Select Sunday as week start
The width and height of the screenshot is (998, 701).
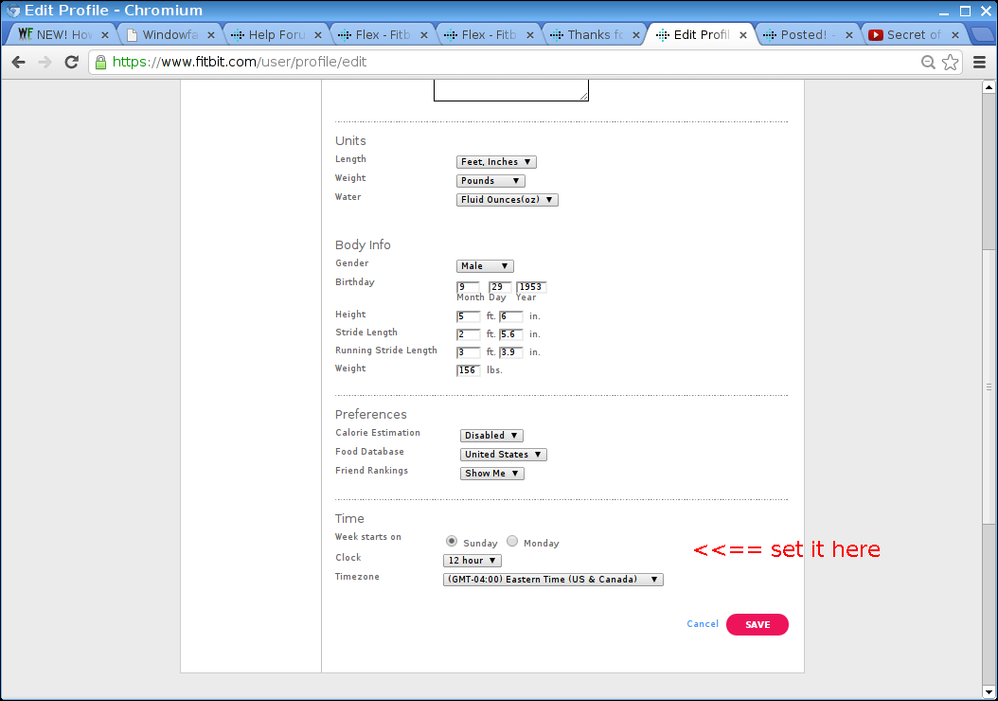(x=451, y=541)
